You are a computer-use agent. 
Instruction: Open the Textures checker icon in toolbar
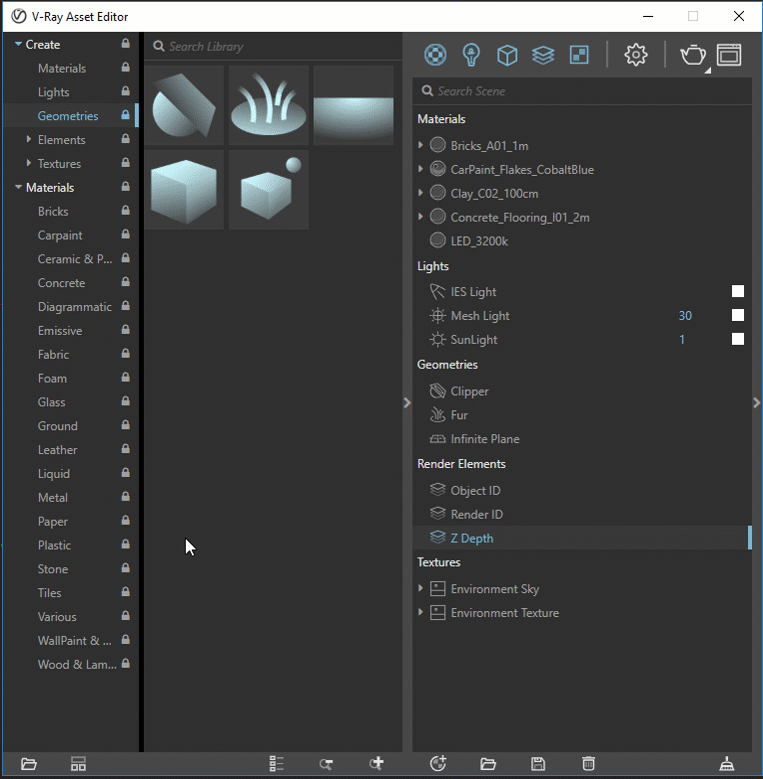(x=579, y=55)
